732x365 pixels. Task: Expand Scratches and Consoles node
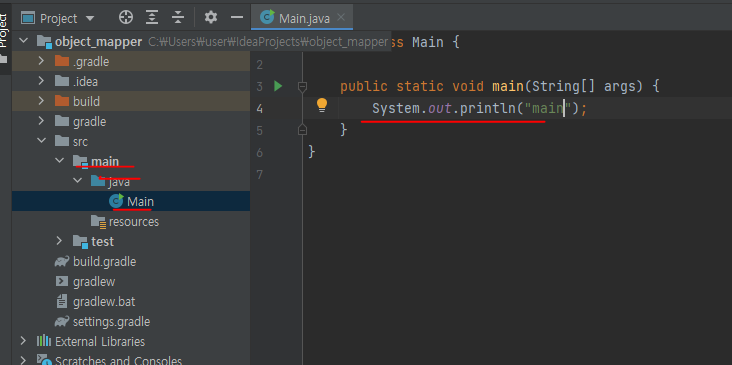tap(23, 360)
